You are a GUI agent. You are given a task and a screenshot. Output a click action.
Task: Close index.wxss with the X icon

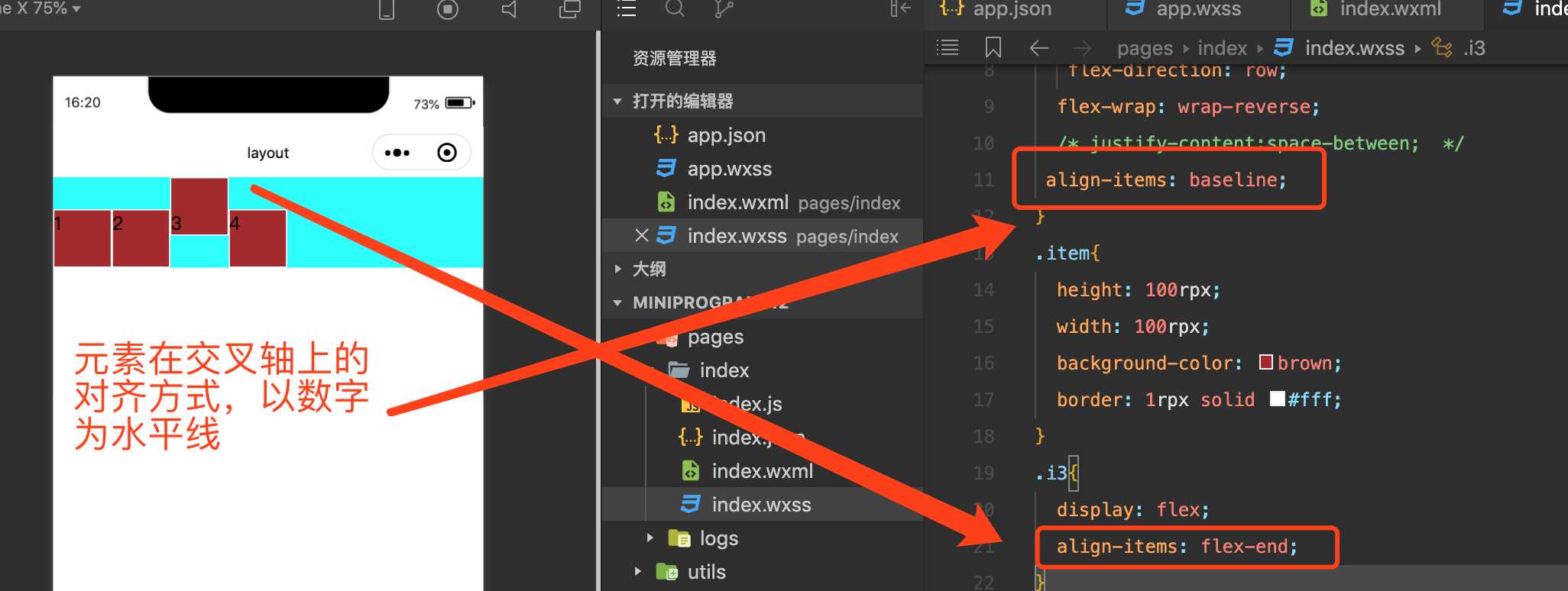tap(642, 236)
